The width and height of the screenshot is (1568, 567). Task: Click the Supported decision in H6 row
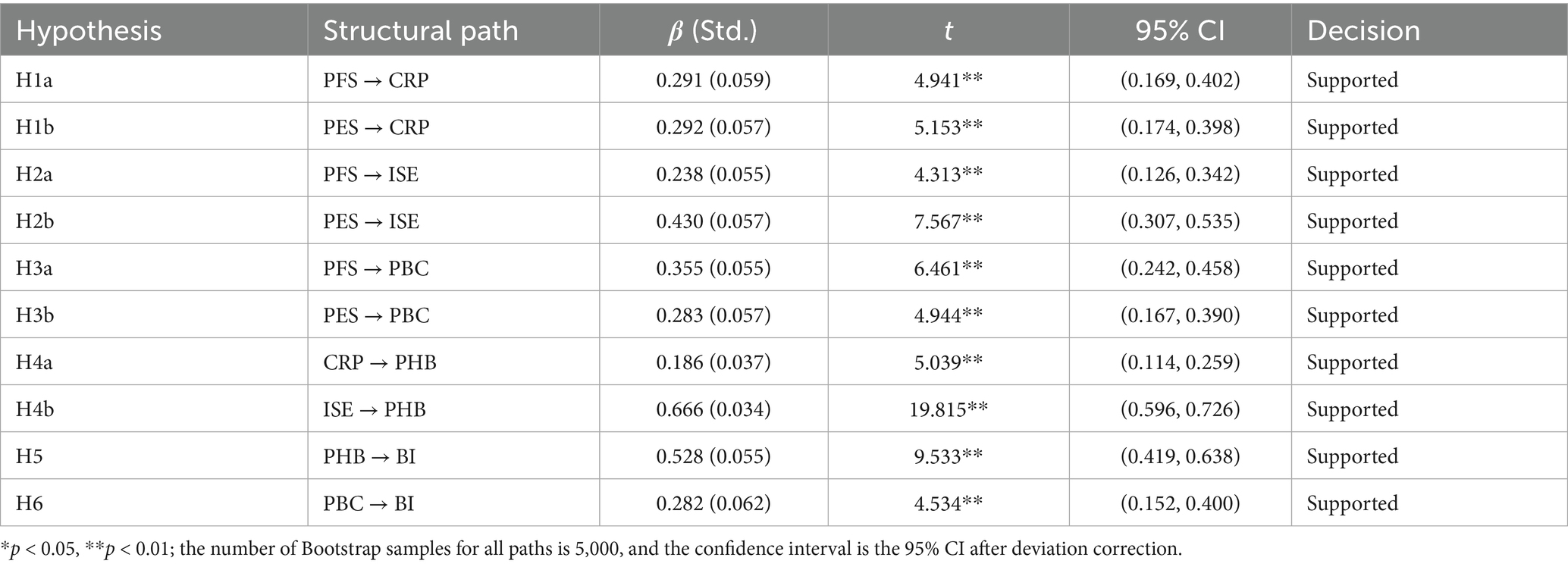coord(1352,503)
